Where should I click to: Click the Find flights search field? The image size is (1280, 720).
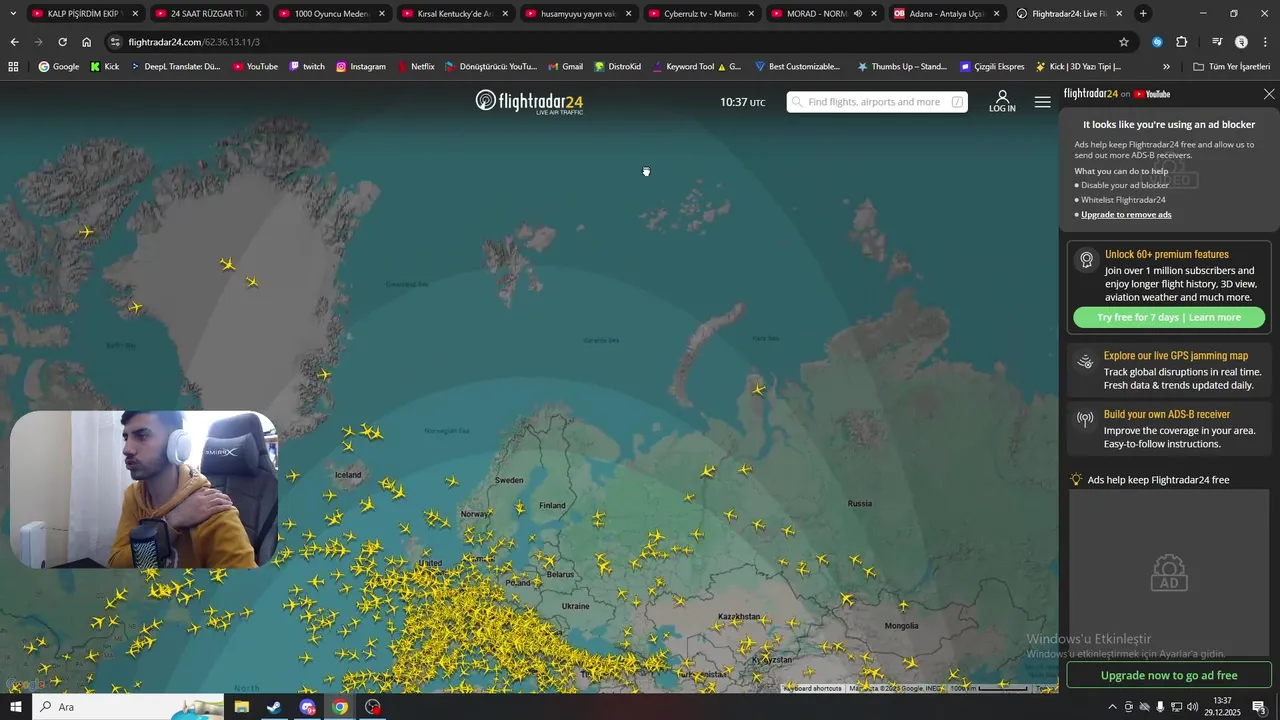coord(877,102)
